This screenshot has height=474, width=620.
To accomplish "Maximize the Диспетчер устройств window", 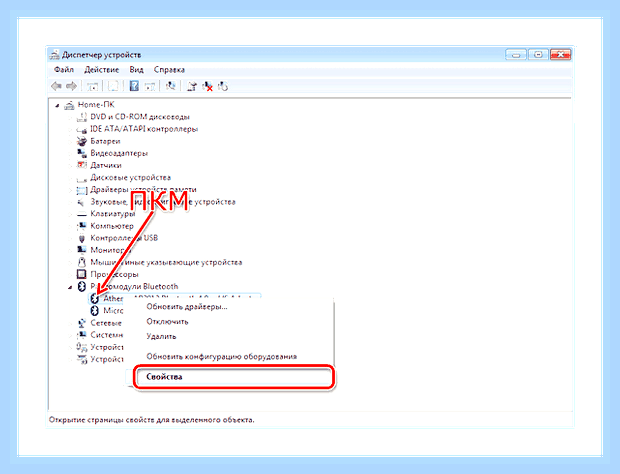I will [x=538, y=55].
